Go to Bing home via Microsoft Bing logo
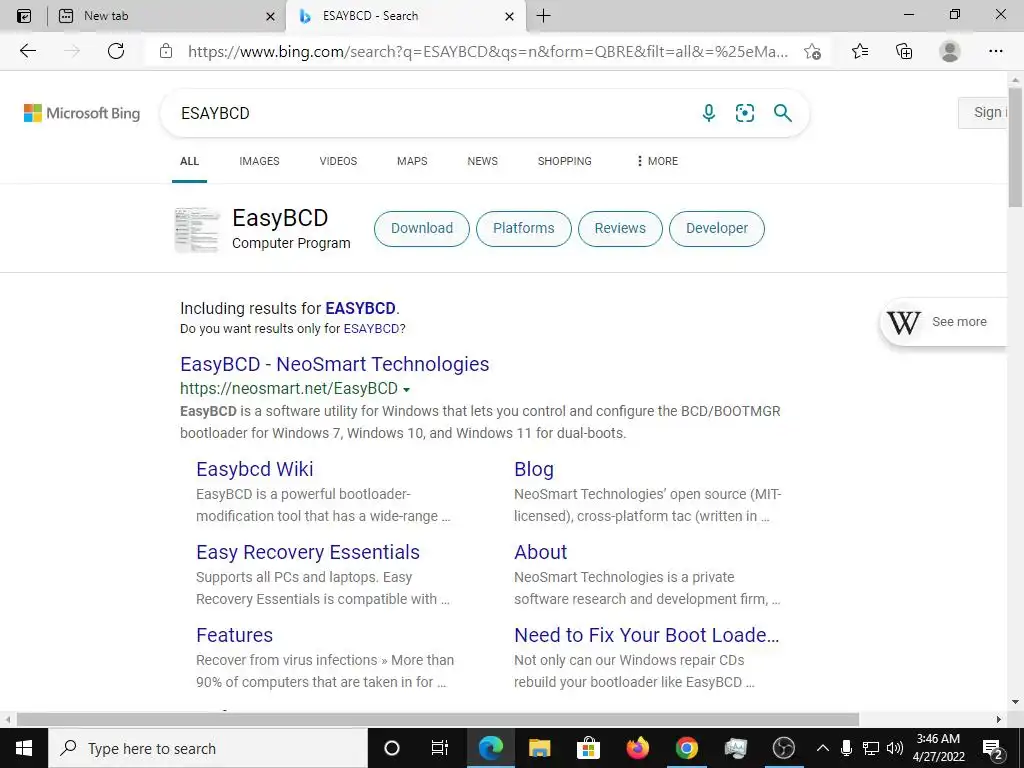 (x=82, y=113)
